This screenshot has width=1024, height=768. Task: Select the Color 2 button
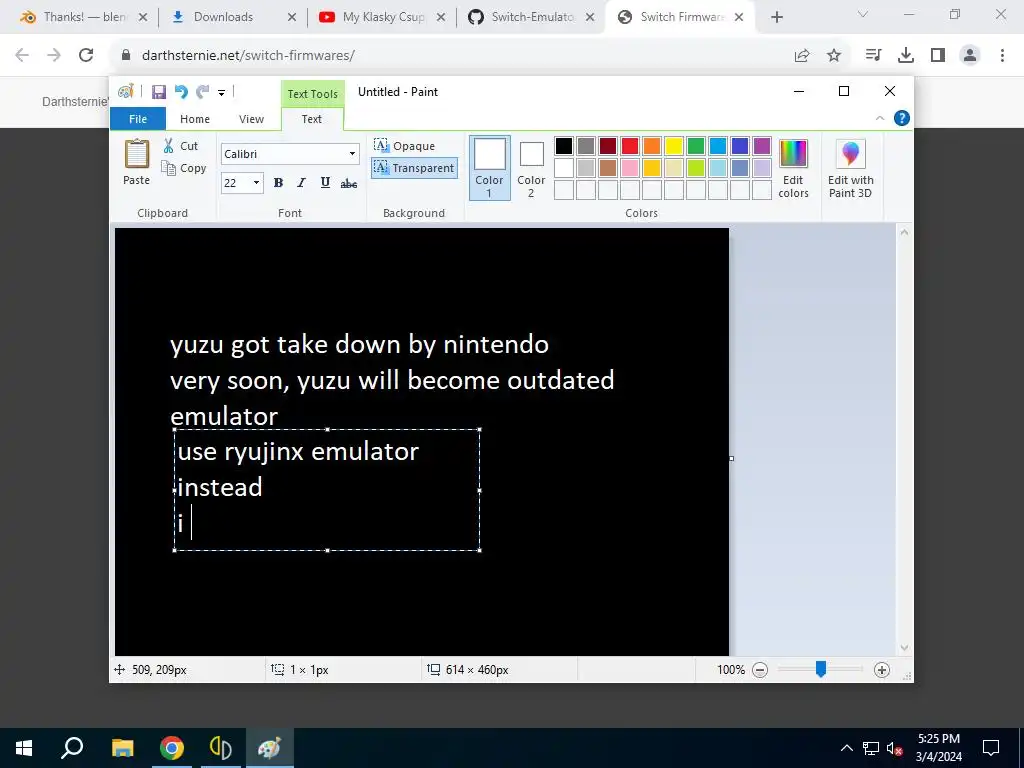coord(531,167)
